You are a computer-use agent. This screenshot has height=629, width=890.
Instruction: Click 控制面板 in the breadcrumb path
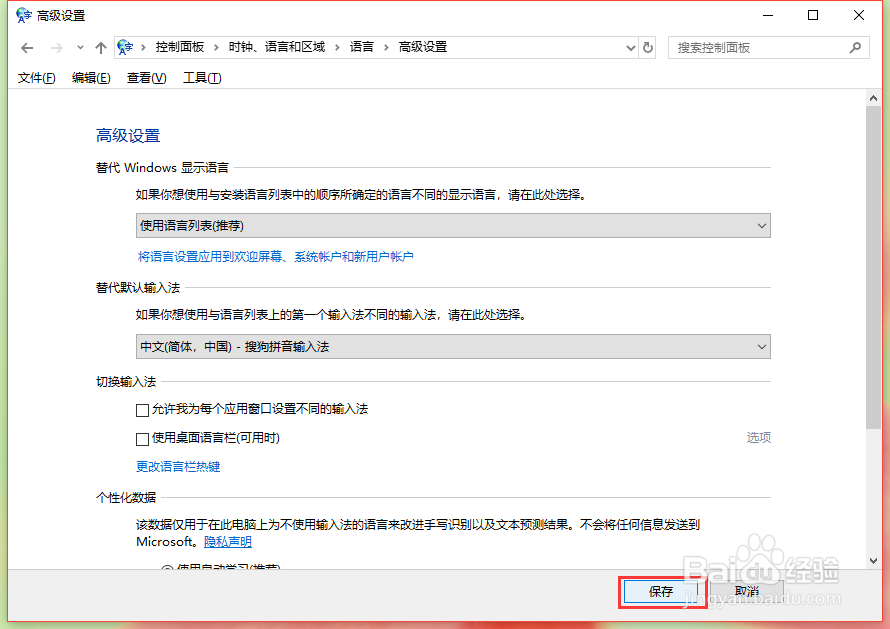[180, 46]
